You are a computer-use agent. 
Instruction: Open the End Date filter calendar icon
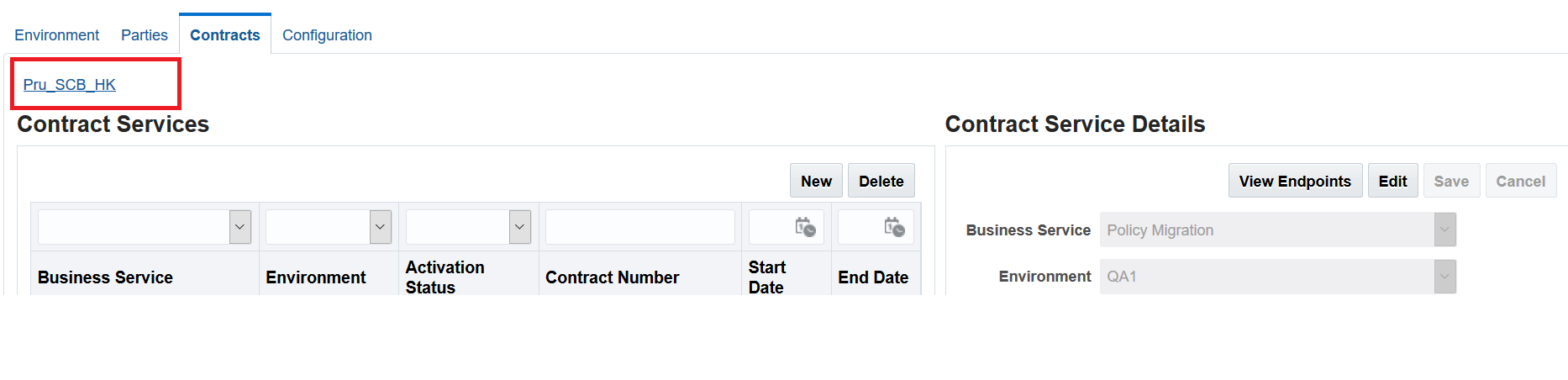[x=894, y=227]
